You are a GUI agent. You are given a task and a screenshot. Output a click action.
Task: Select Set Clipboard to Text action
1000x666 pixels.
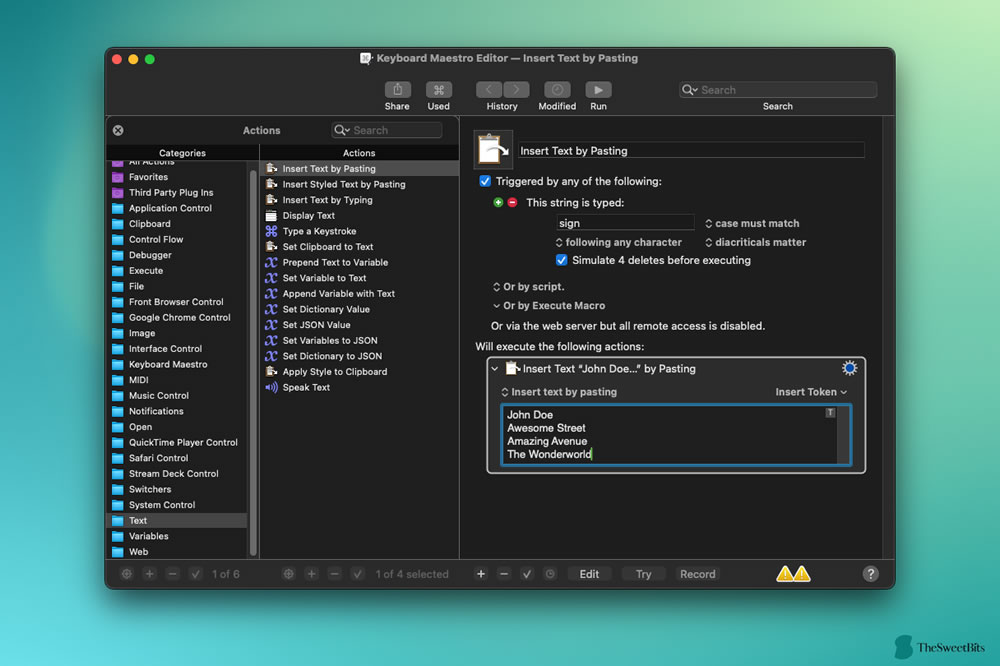point(359,247)
